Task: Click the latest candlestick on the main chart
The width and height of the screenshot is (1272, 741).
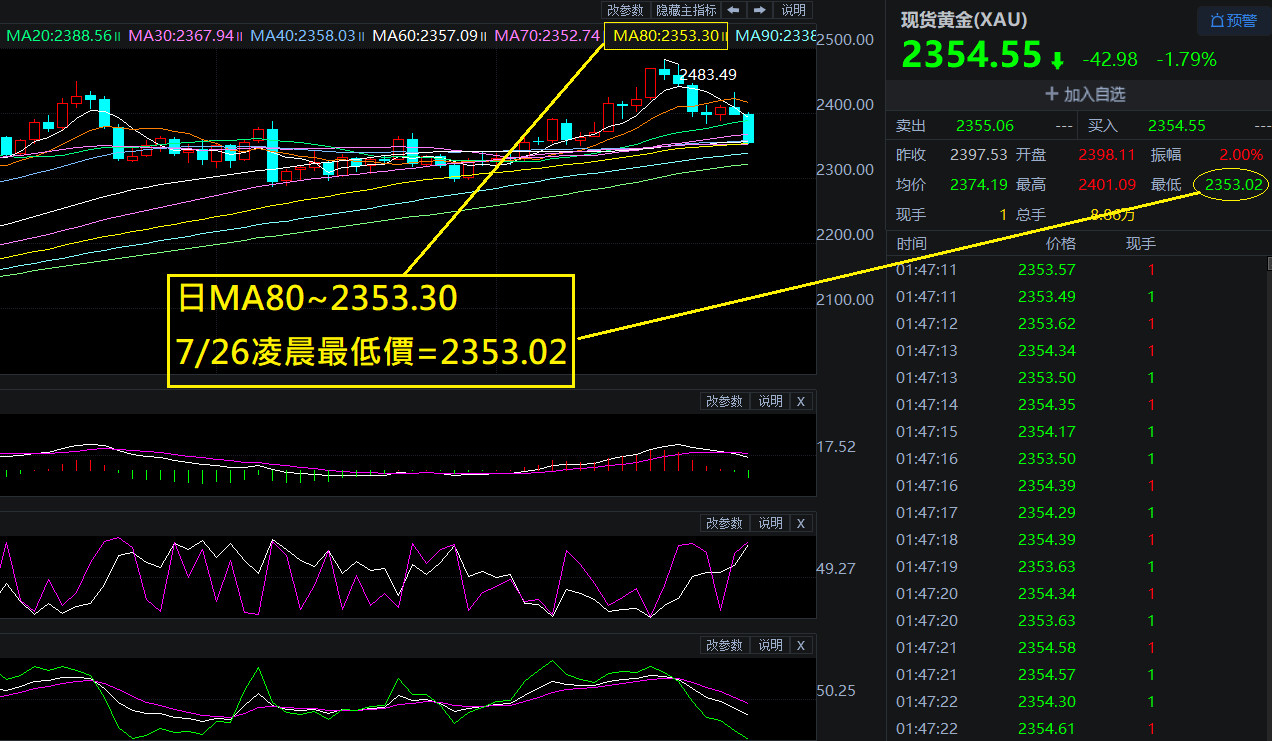Action: [x=749, y=128]
